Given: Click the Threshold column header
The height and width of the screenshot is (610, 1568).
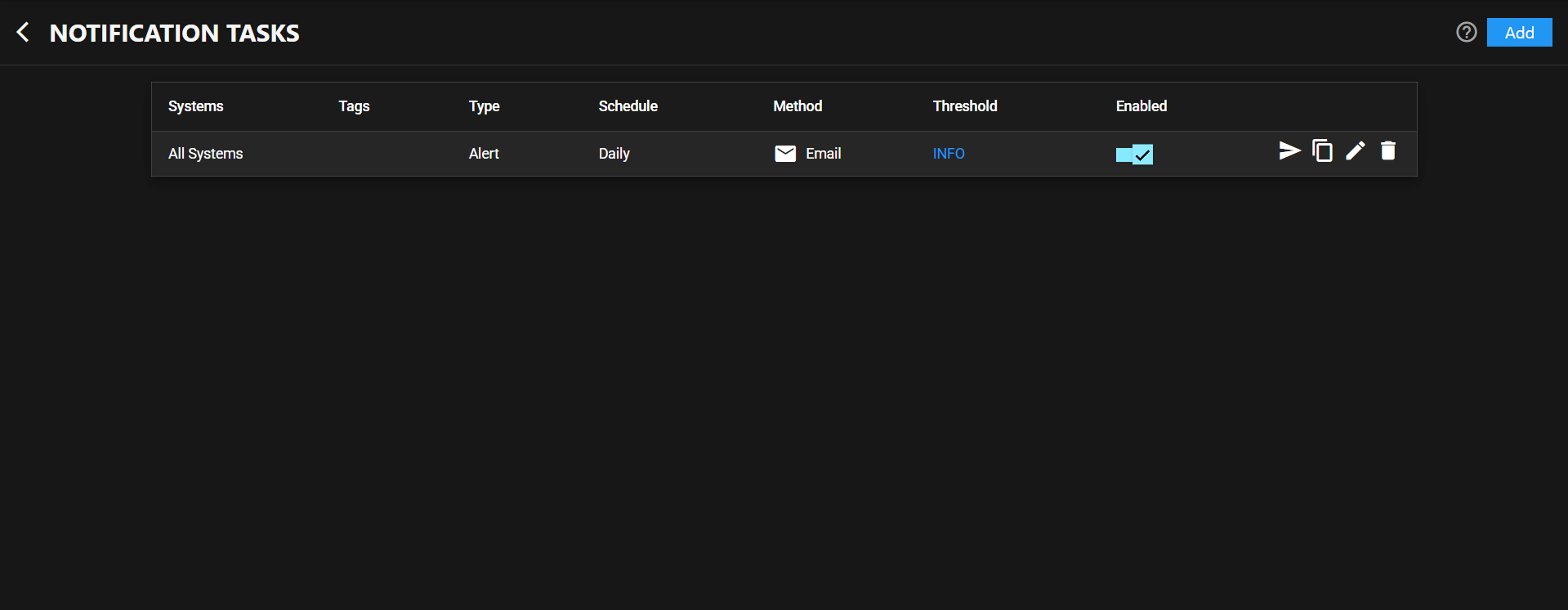Looking at the screenshot, I should click(964, 106).
